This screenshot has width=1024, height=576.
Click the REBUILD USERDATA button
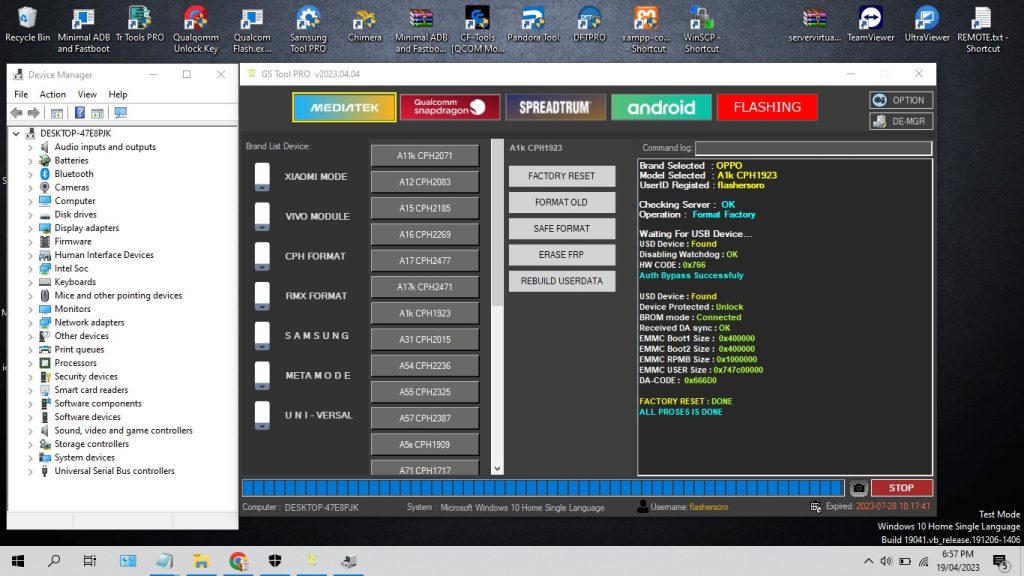[x=562, y=281]
